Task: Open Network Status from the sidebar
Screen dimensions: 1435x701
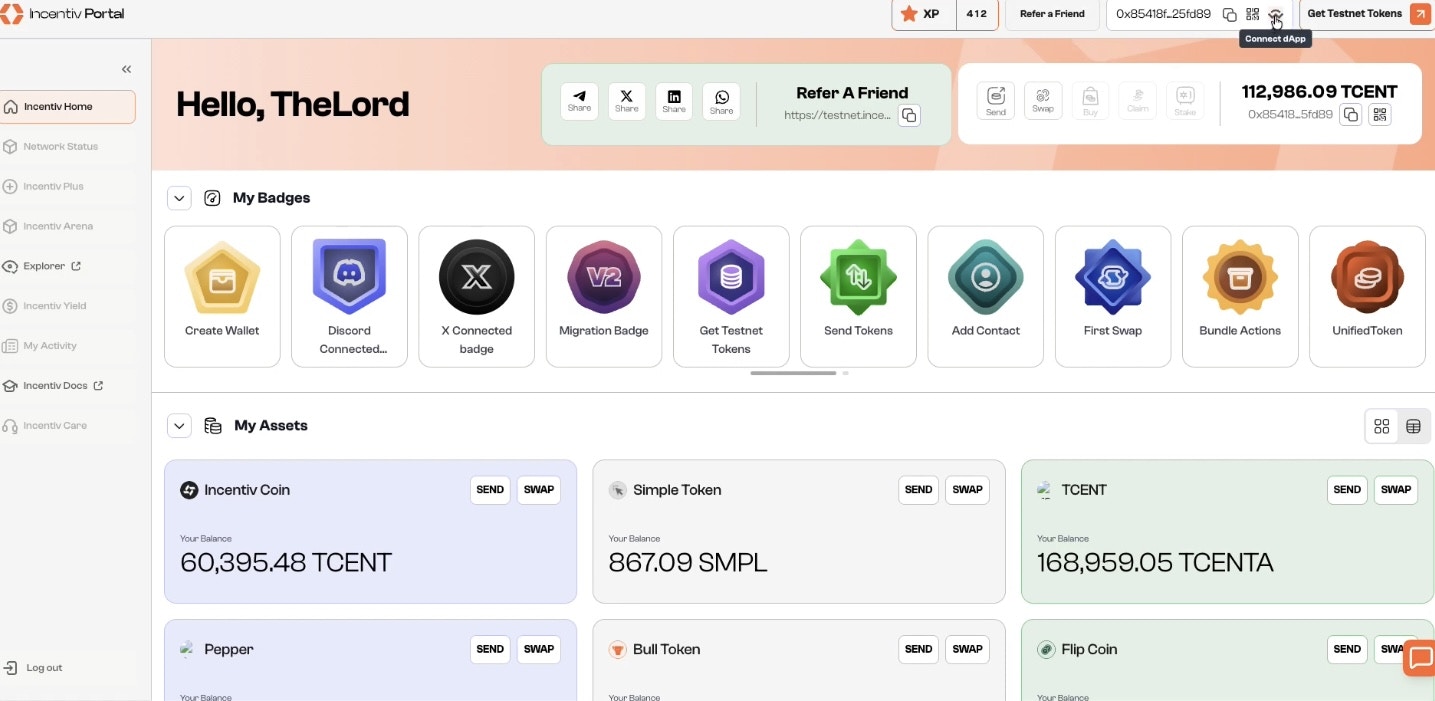Action: click(x=60, y=146)
